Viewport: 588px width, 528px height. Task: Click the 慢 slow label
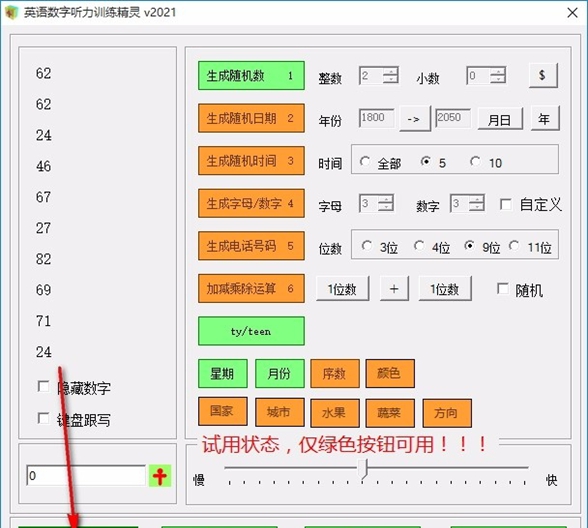199,480
